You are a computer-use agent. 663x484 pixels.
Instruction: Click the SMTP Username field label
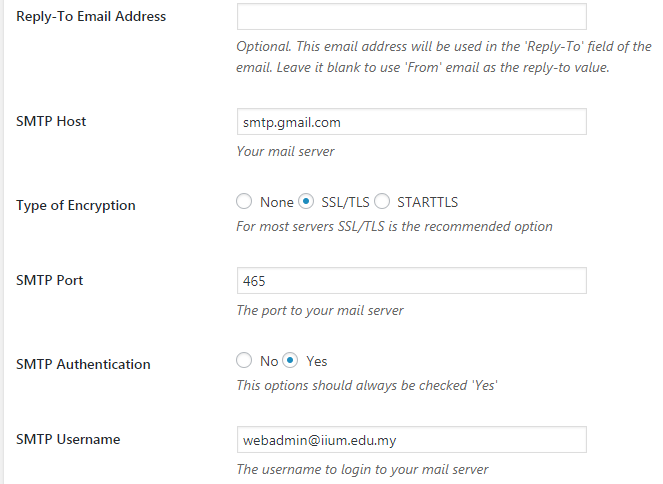[x=68, y=439]
